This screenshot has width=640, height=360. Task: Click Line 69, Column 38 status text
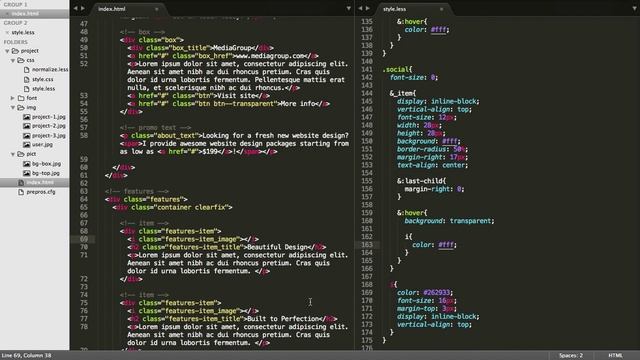(27, 356)
